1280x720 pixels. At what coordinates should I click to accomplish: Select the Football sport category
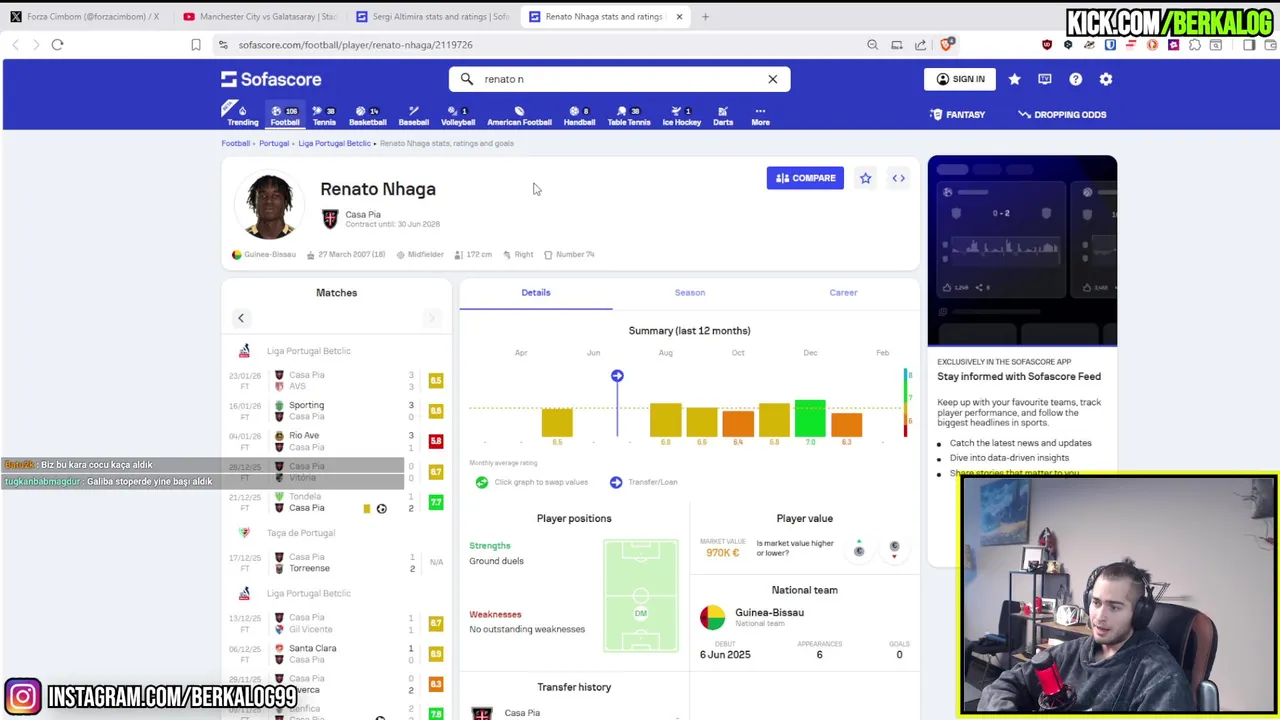tap(285, 115)
